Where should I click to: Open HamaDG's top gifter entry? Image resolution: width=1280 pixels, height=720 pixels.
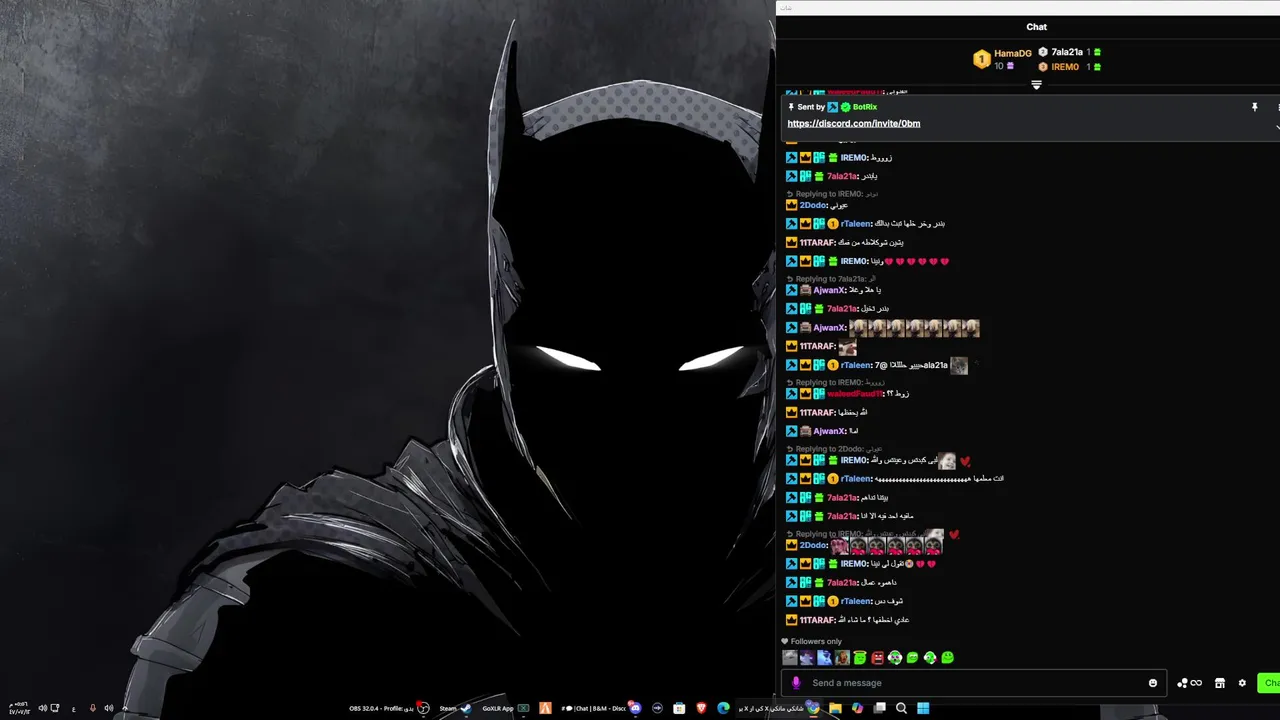pyautogui.click(x=1003, y=59)
